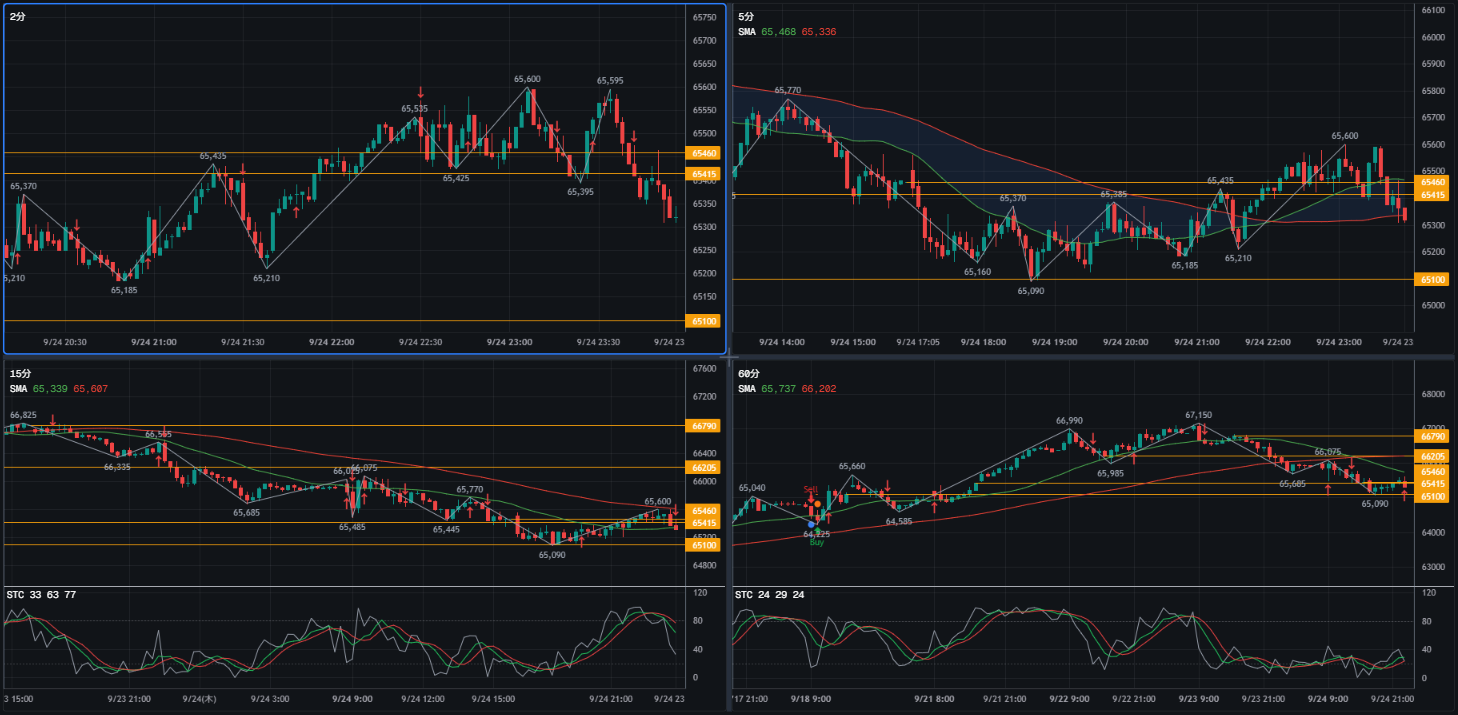The image size is (1458, 715).
Task: Open the STC 24 29 24 indicator label
Action: [770, 595]
